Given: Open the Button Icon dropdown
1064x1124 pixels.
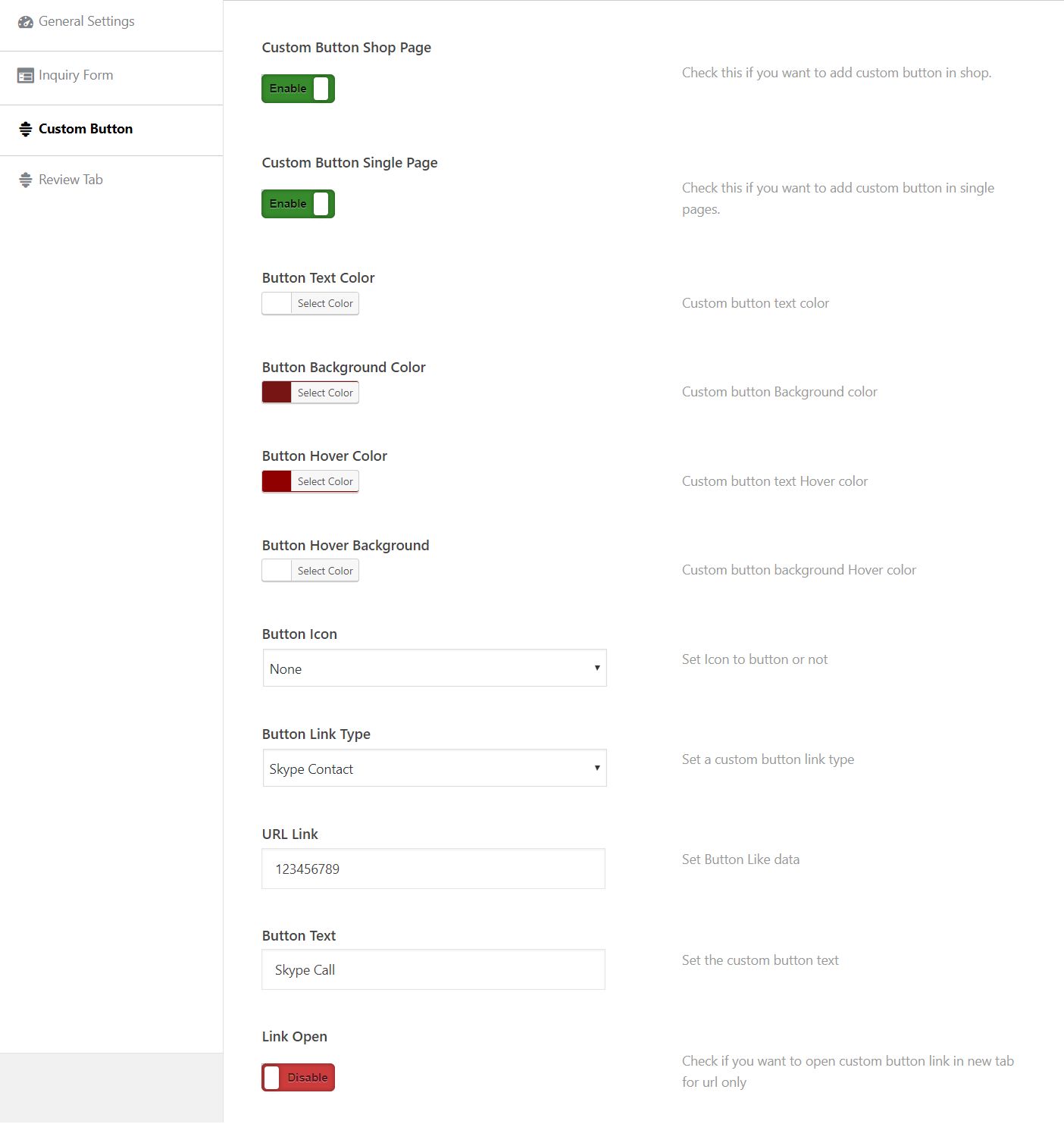Looking at the screenshot, I should pos(434,668).
